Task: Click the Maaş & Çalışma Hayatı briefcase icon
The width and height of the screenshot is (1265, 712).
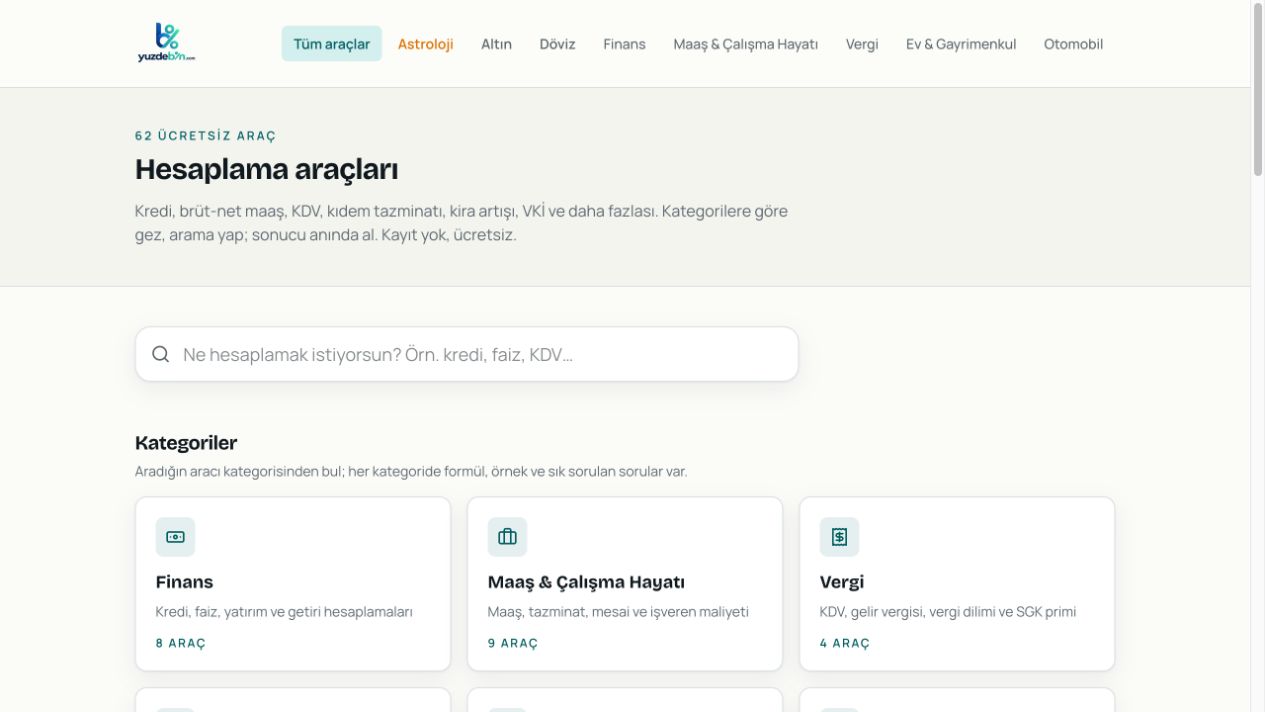Action: pyautogui.click(x=507, y=537)
